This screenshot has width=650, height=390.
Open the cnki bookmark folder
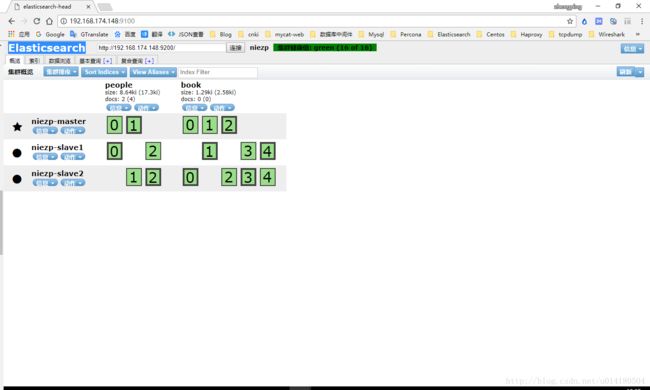pos(249,34)
